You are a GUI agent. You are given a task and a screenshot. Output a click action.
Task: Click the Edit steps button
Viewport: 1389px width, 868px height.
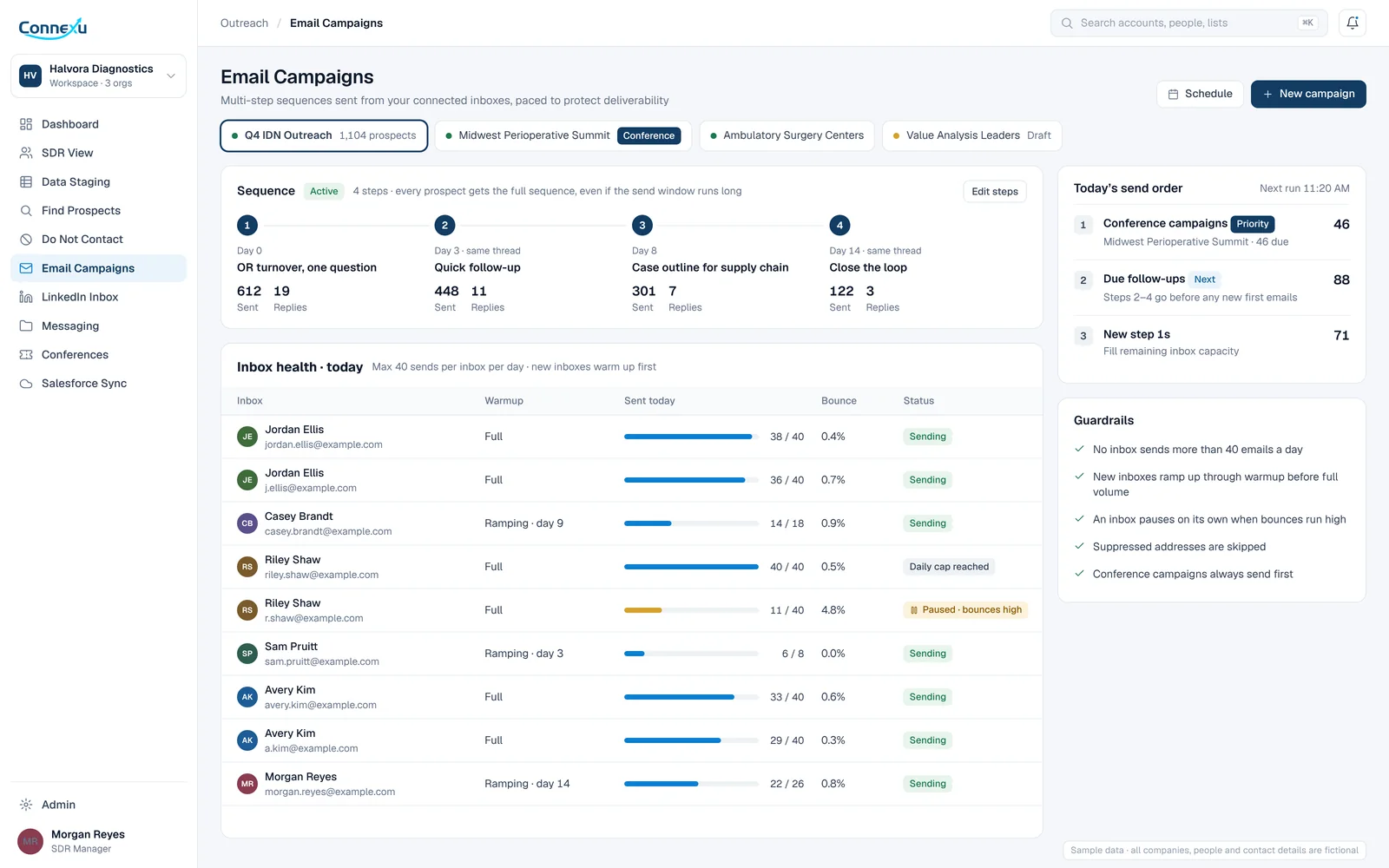[x=995, y=192]
